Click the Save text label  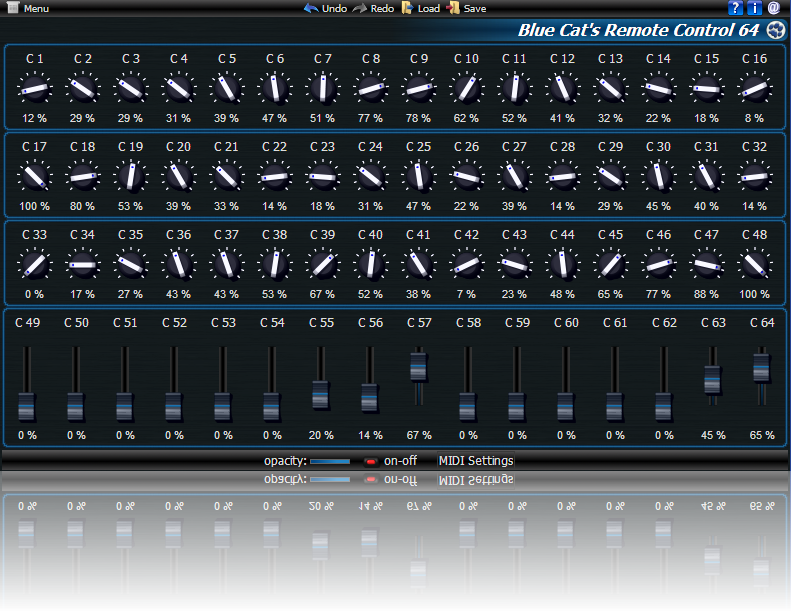pos(475,9)
